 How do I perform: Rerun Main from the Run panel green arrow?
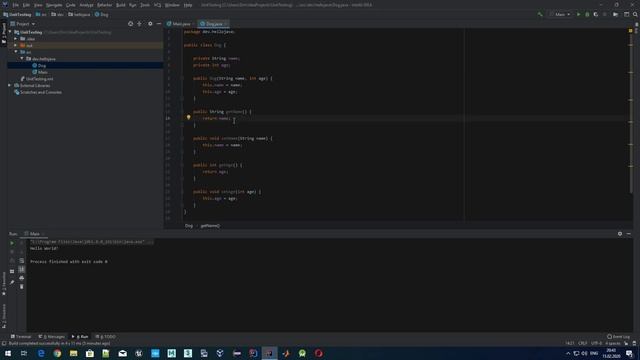click(x=12, y=243)
